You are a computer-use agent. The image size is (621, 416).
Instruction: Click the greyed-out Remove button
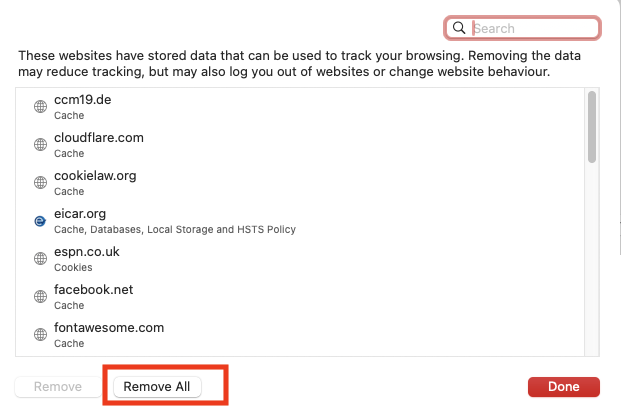click(x=58, y=386)
